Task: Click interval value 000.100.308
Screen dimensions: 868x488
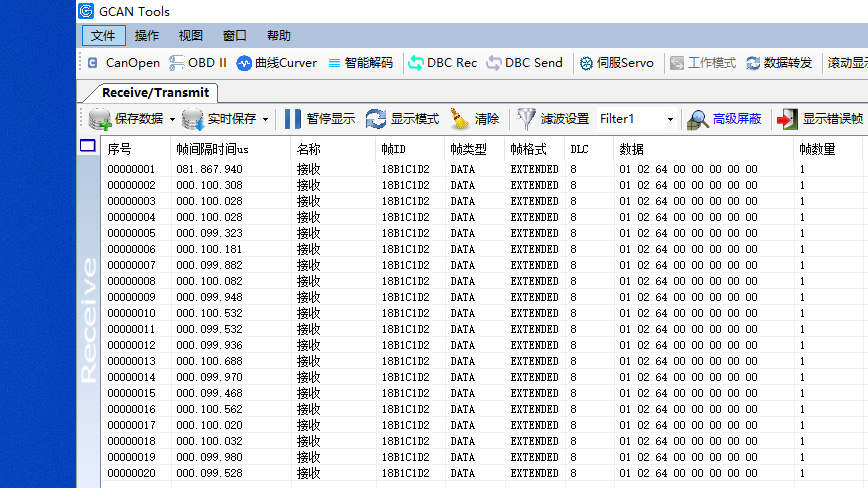Action: point(209,185)
